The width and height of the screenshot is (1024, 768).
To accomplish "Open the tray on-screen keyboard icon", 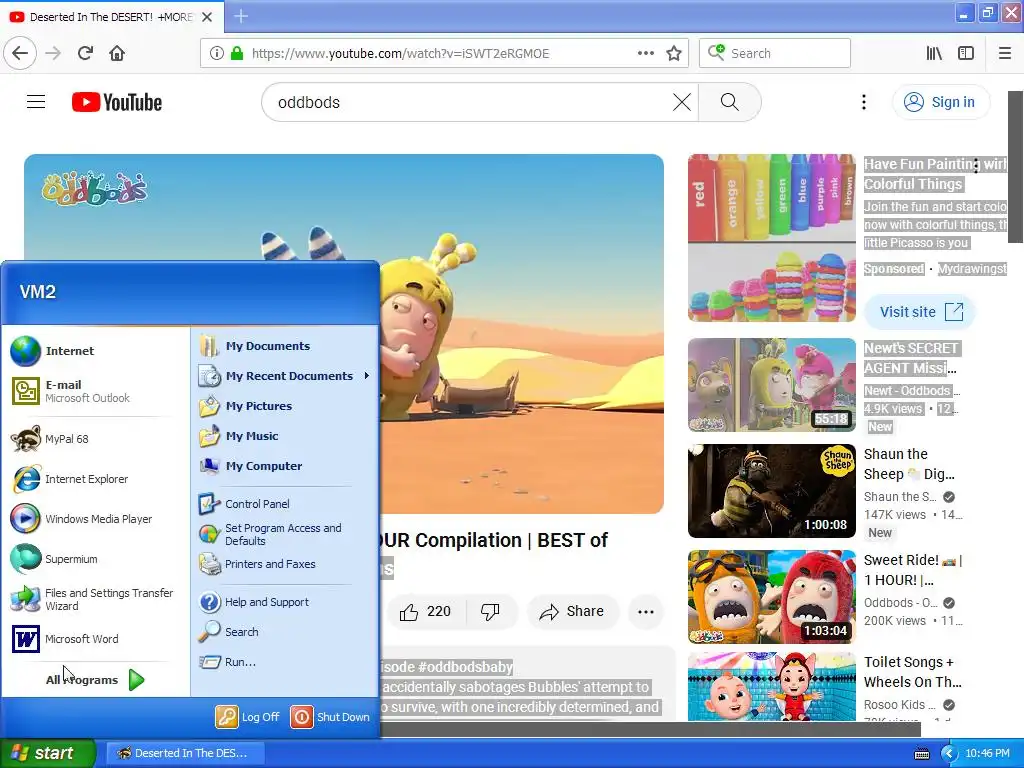I will click(x=921, y=754).
